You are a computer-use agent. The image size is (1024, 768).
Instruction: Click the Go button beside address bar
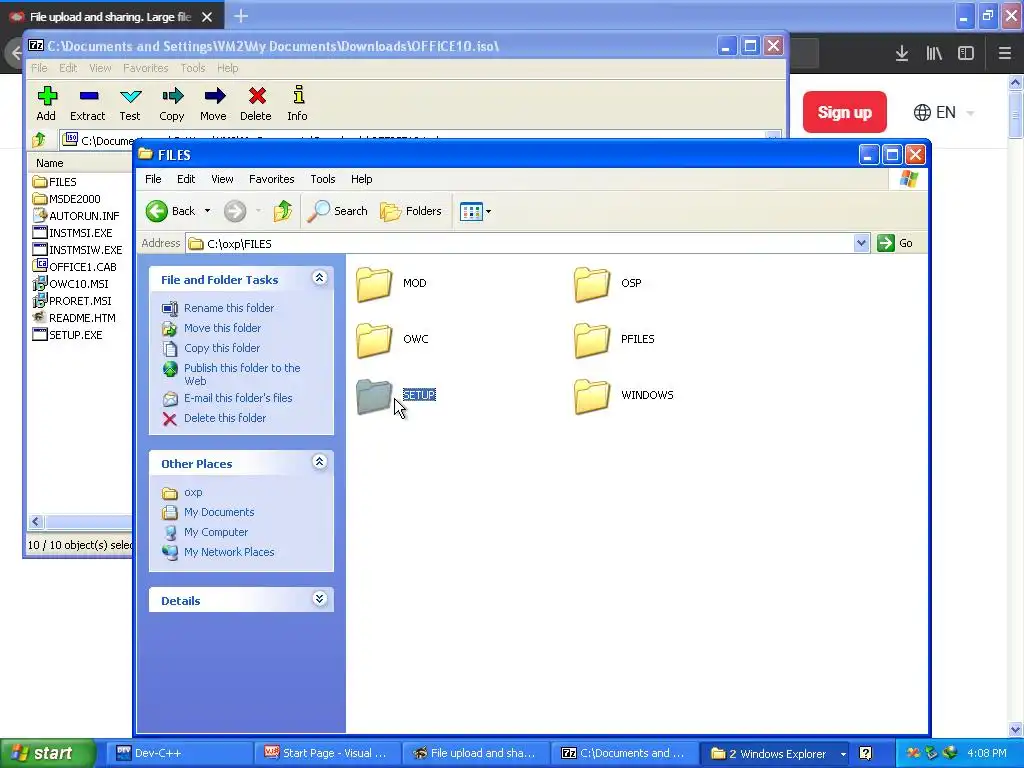pos(896,243)
